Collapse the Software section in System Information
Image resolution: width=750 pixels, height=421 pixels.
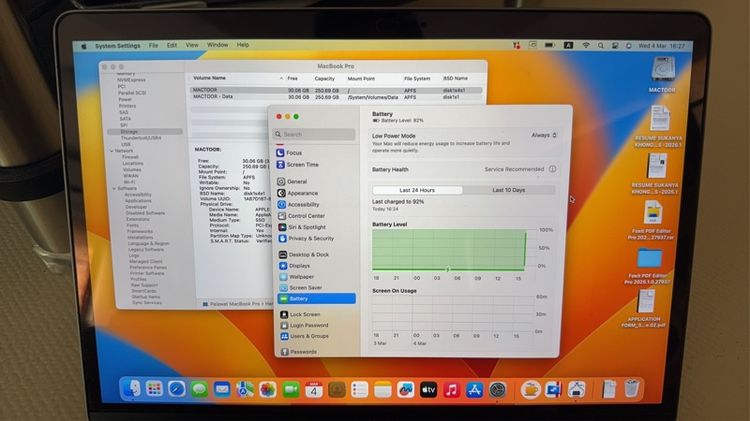click(114, 188)
